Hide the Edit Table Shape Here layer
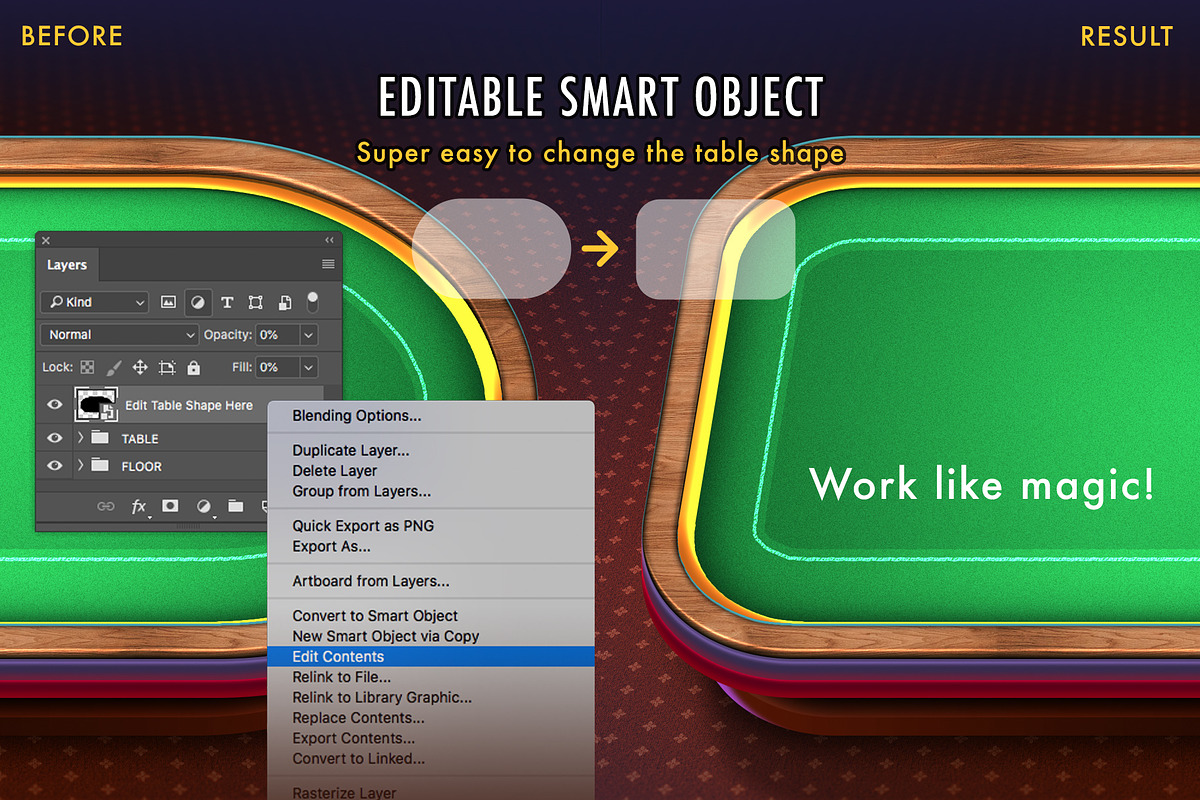Screen dimensions: 1200x800 55,405
